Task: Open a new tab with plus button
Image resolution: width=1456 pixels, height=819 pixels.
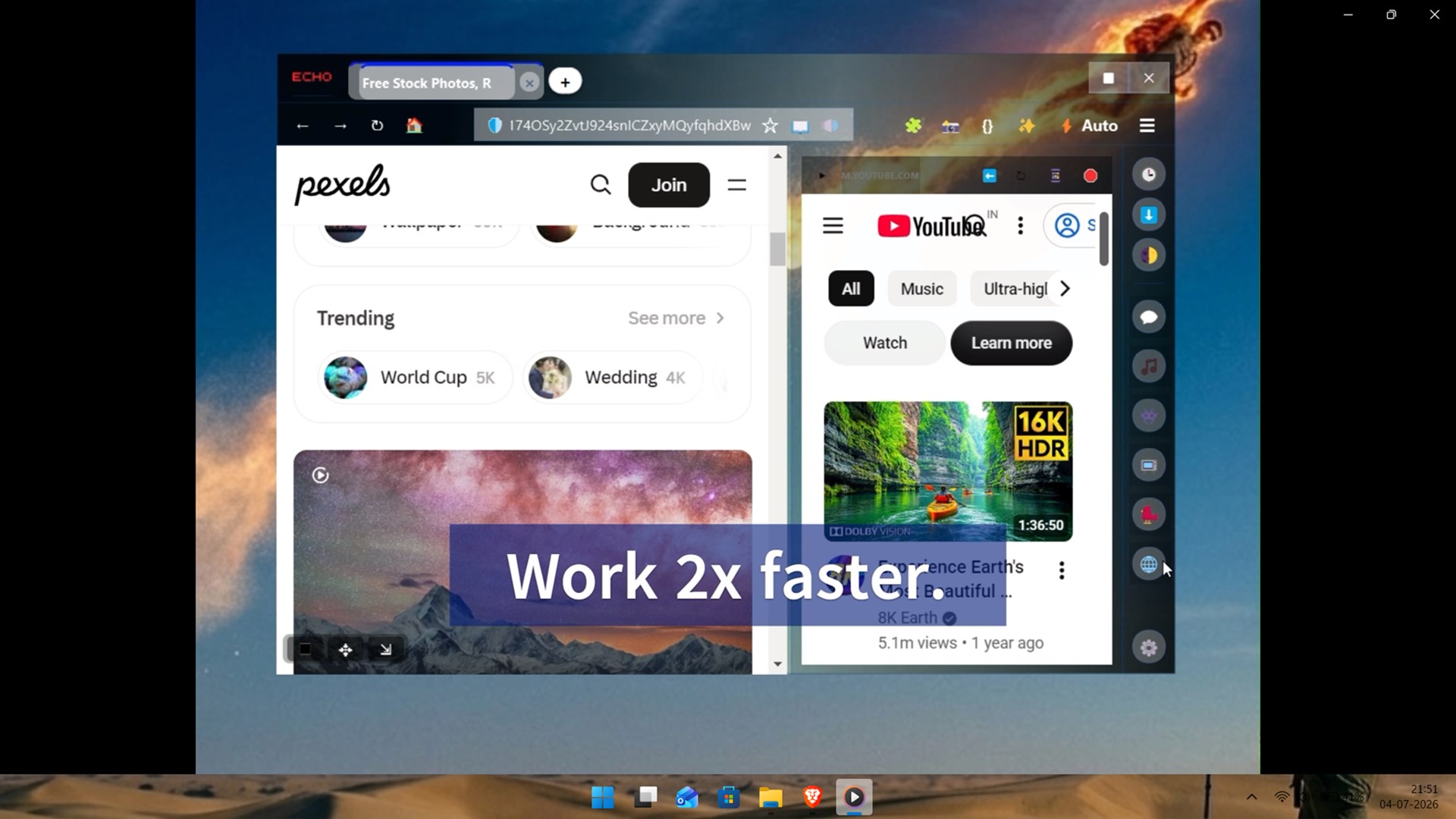Action: click(565, 82)
